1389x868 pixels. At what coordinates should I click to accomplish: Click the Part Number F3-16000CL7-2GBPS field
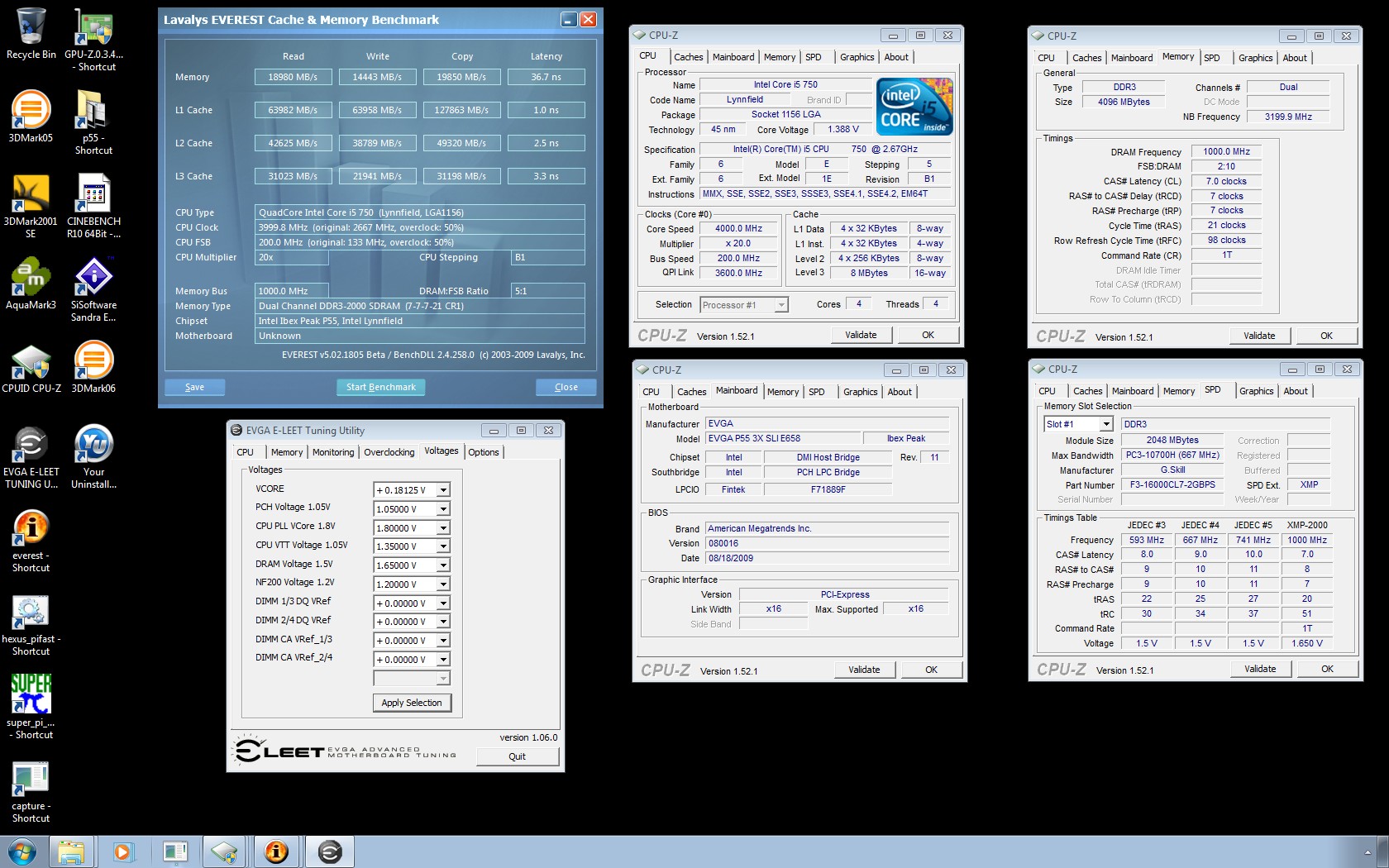1172,485
